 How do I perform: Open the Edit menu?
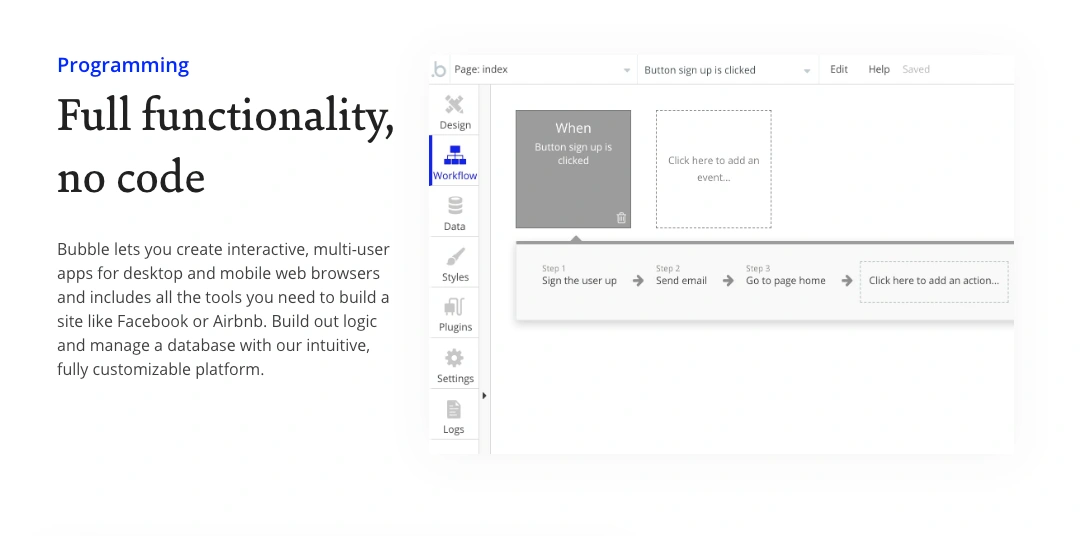[x=839, y=69]
